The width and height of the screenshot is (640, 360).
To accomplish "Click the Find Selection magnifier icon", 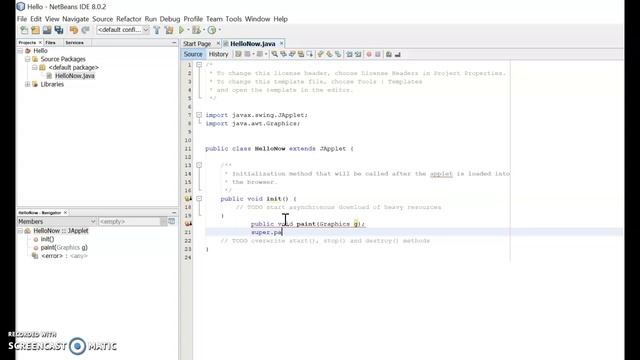I will 275,54.
